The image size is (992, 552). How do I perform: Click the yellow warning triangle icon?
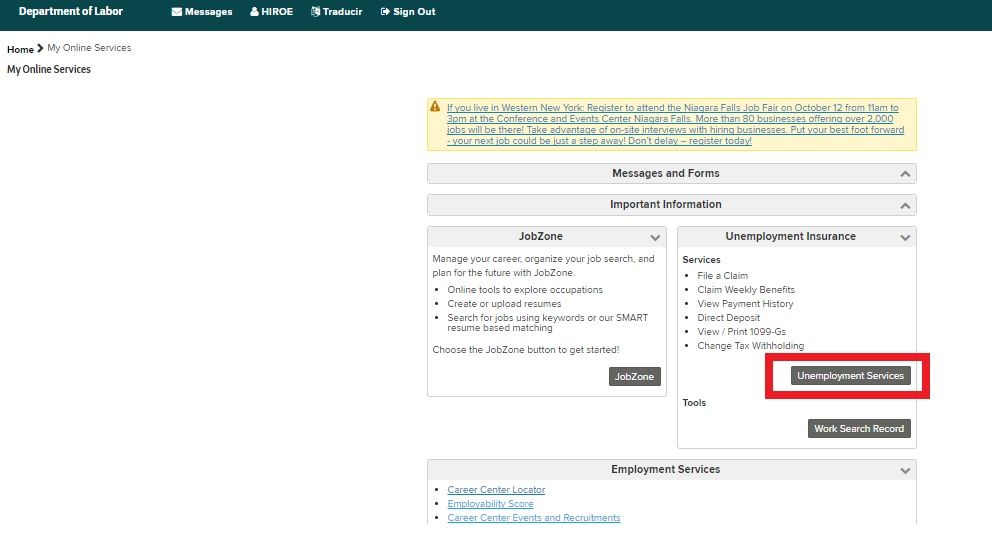pos(435,106)
